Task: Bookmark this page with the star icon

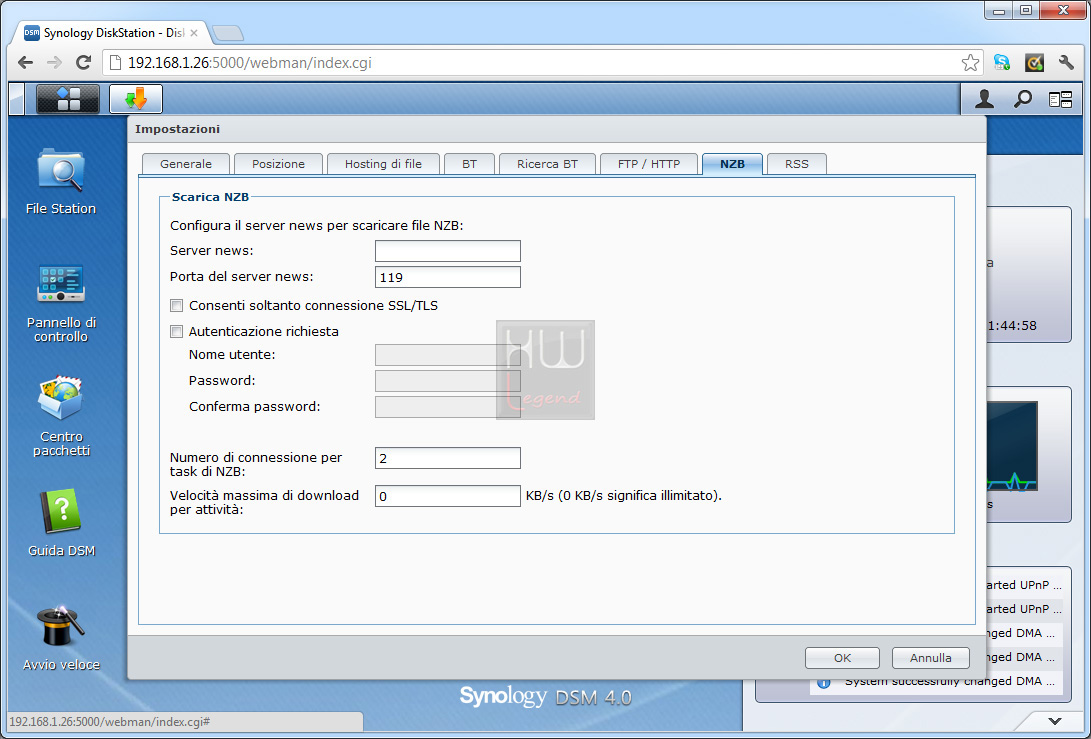Action: pyautogui.click(x=970, y=63)
